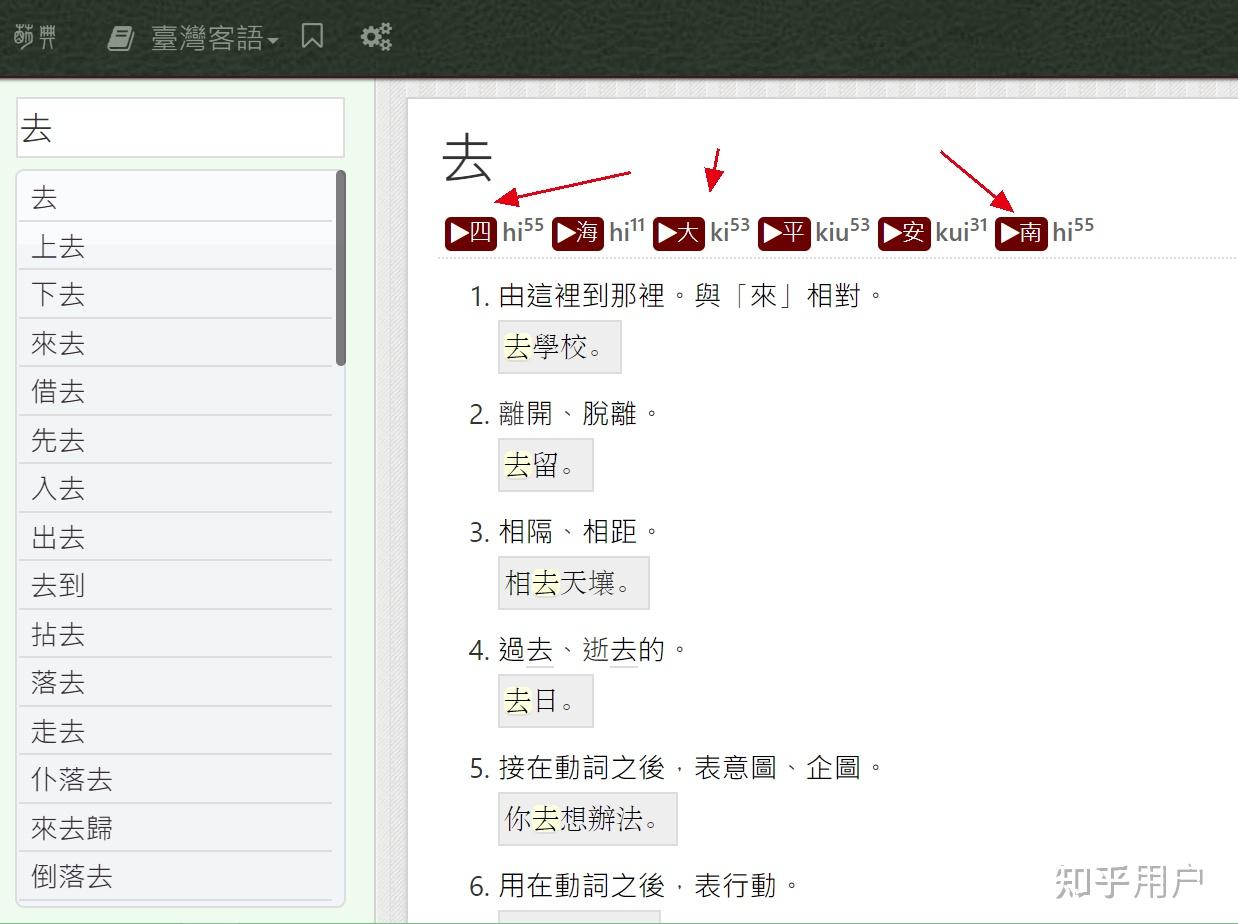Play 大 (Dapu) pronunciation audio

tap(679, 233)
